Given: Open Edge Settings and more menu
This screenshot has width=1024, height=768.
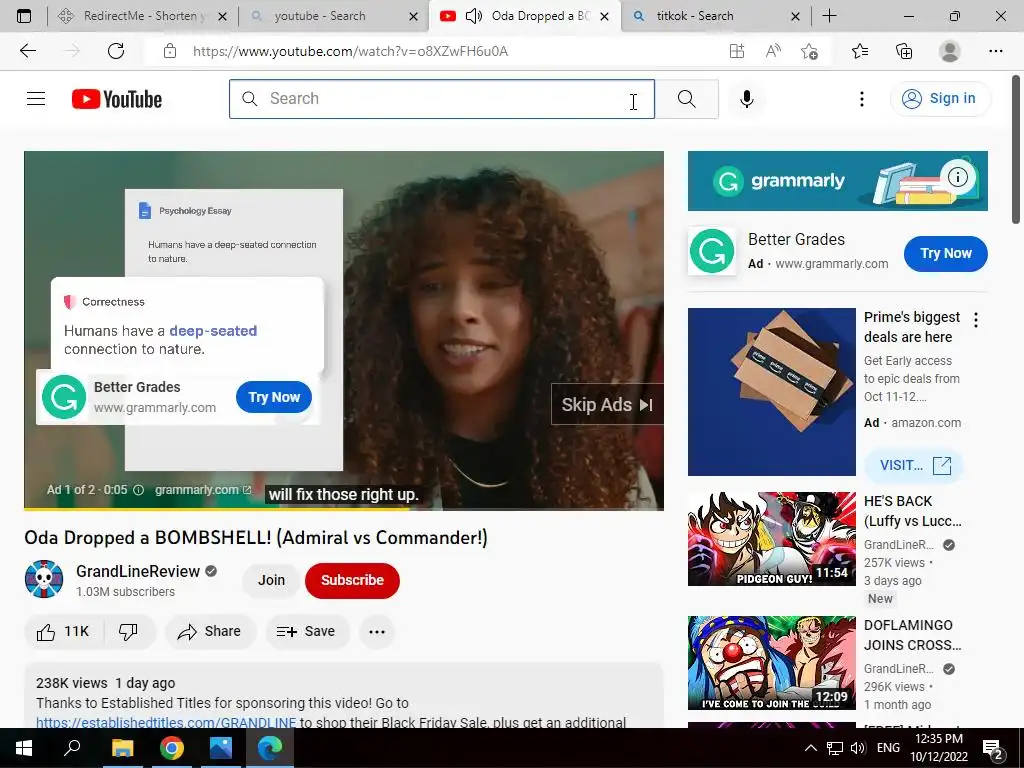Looking at the screenshot, I should coord(995,51).
